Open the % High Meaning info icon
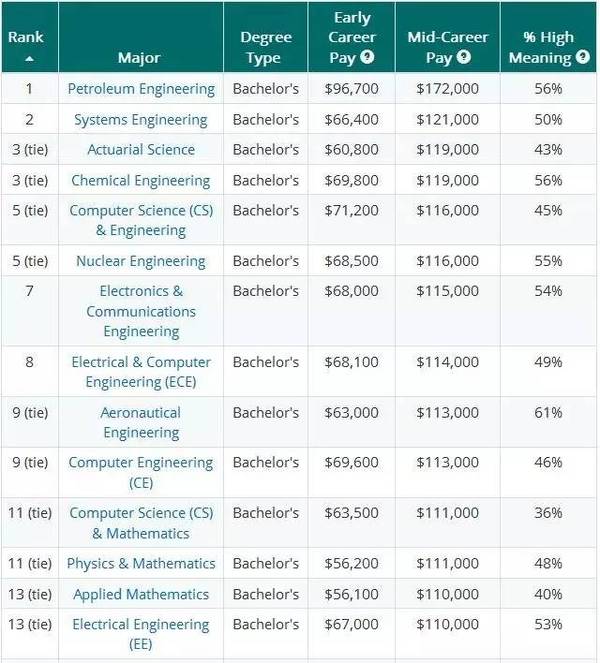The image size is (600, 663). [583, 57]
